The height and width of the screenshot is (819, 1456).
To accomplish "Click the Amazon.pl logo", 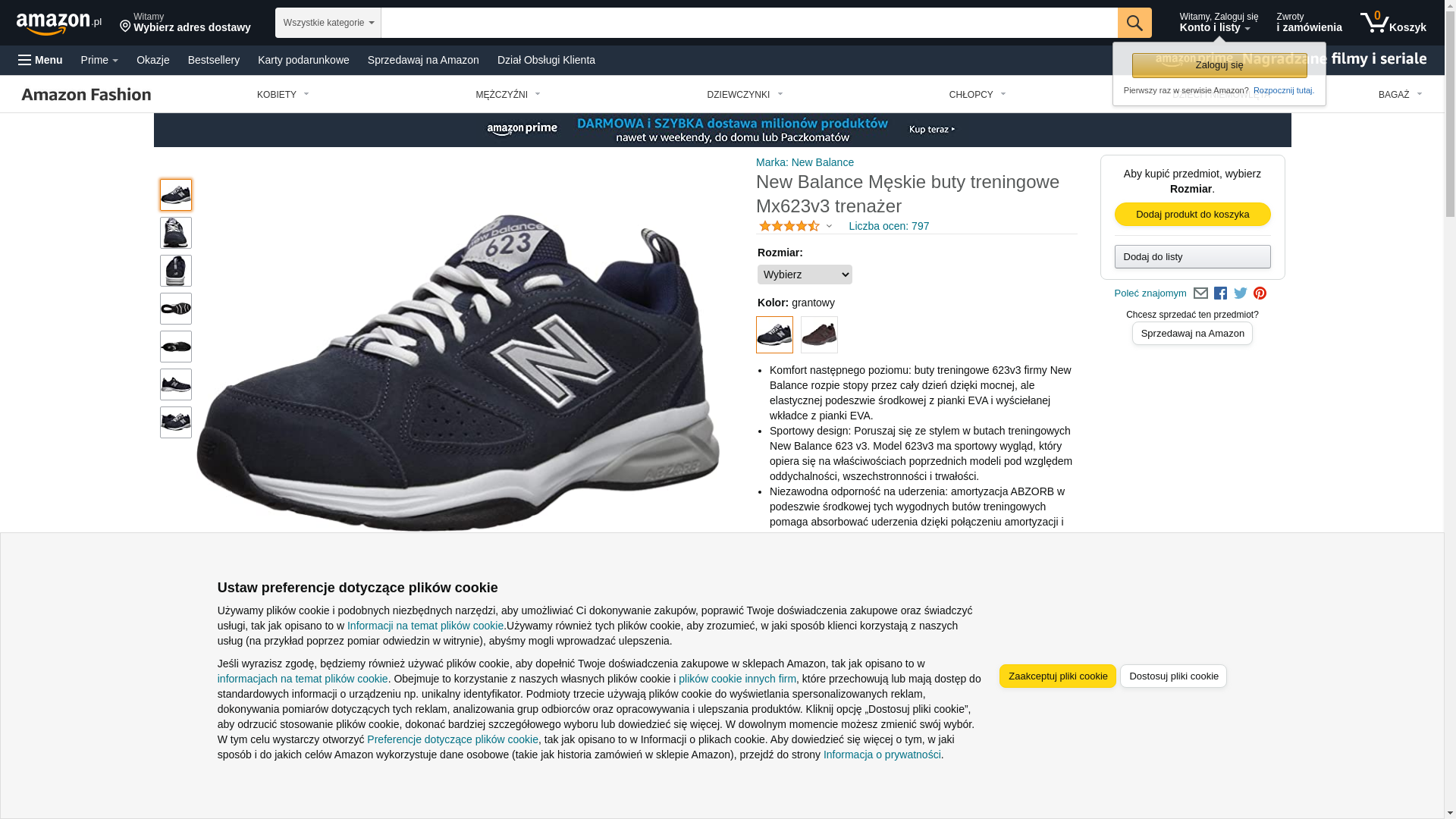I will [59, 24].
